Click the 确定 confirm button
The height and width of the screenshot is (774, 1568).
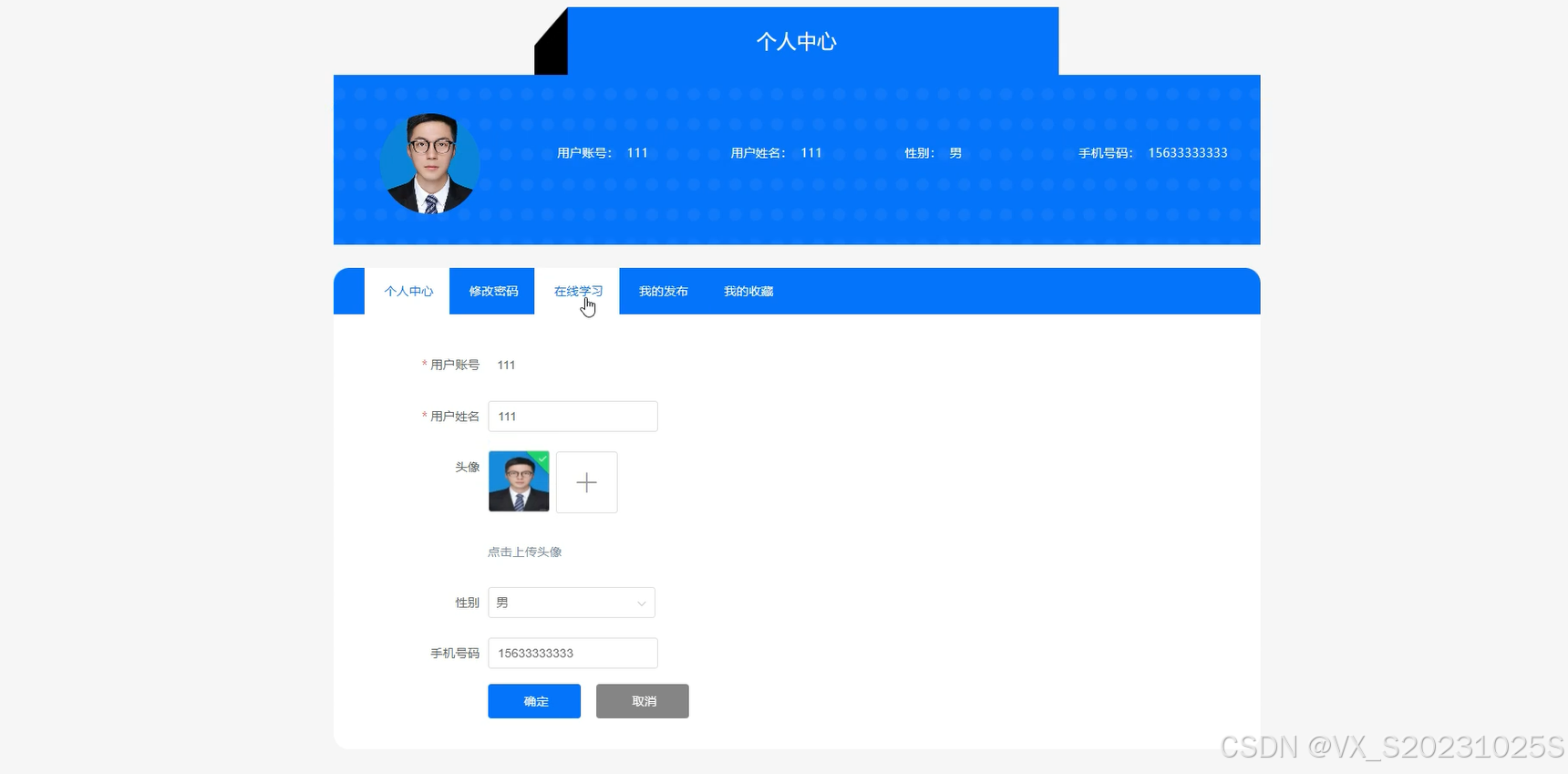coord(534,701)
